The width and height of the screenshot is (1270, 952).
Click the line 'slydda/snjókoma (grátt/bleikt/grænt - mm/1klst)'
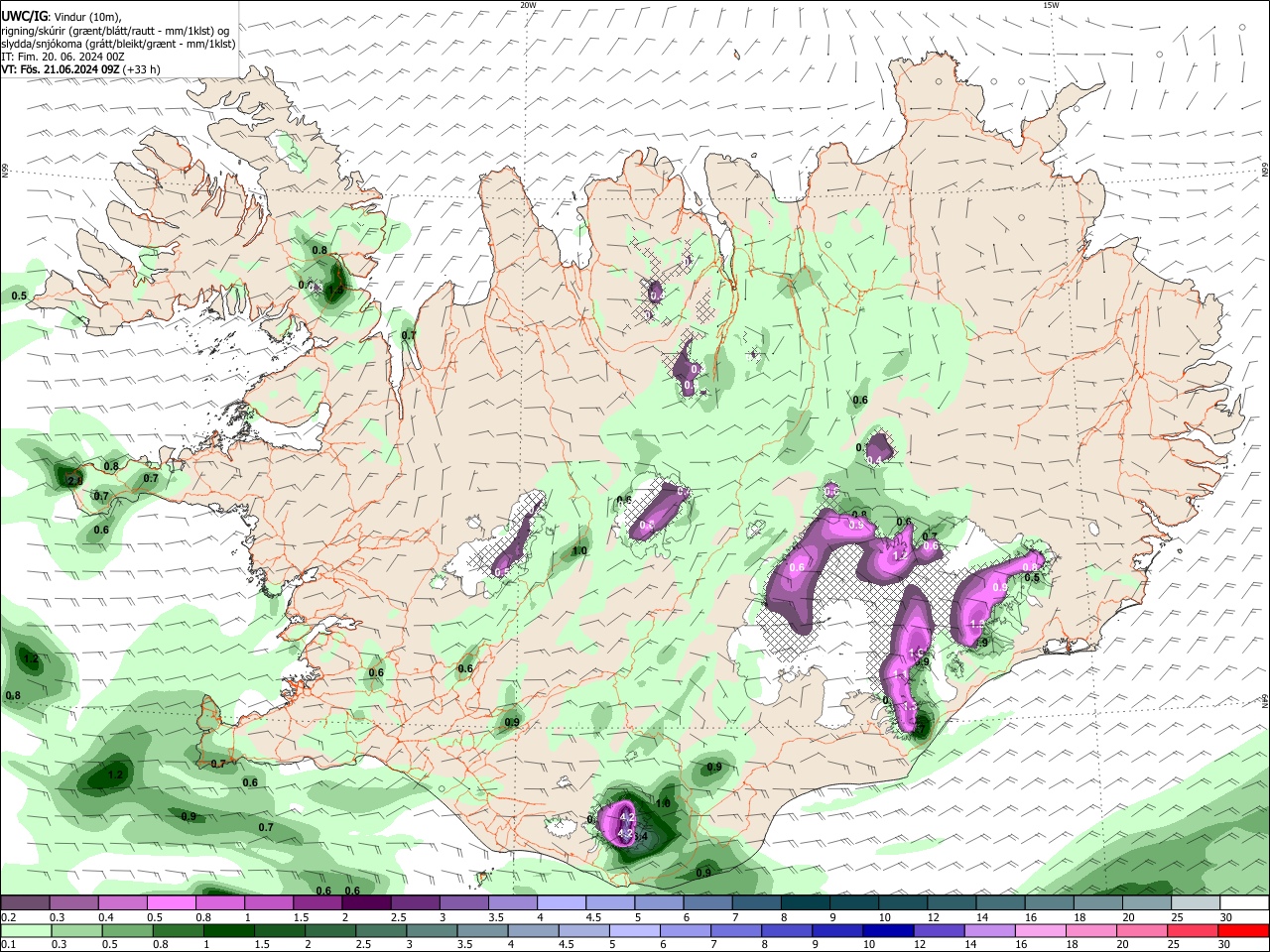[x=118, y=44]
